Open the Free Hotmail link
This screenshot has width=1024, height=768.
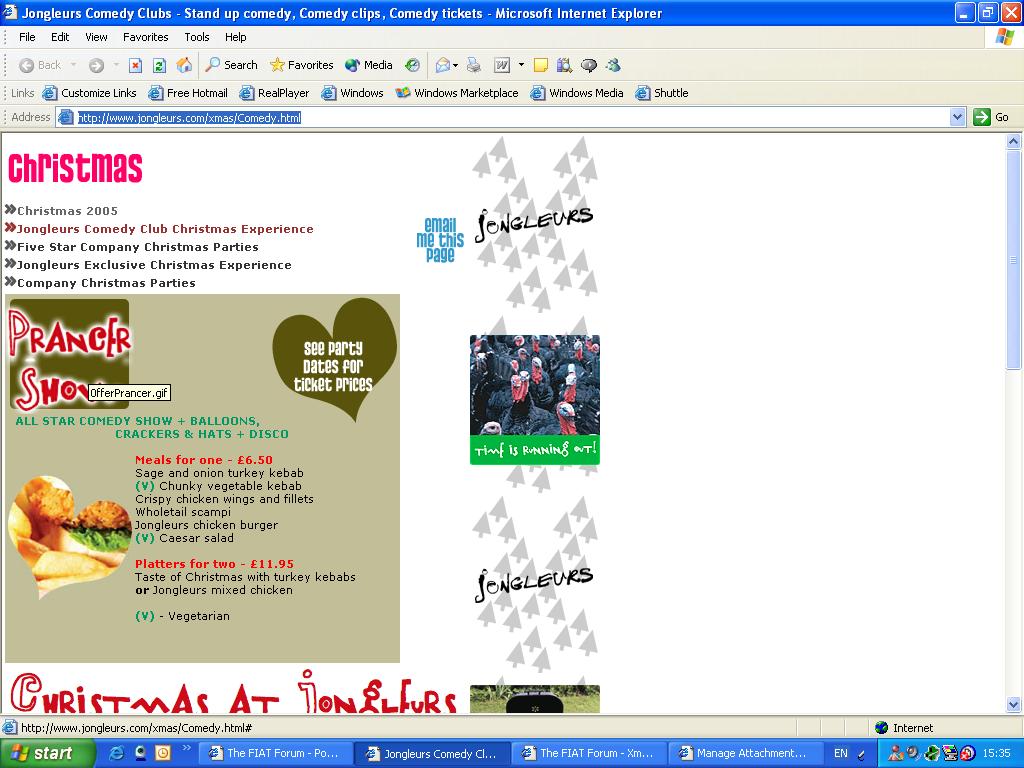coord(188,93)
